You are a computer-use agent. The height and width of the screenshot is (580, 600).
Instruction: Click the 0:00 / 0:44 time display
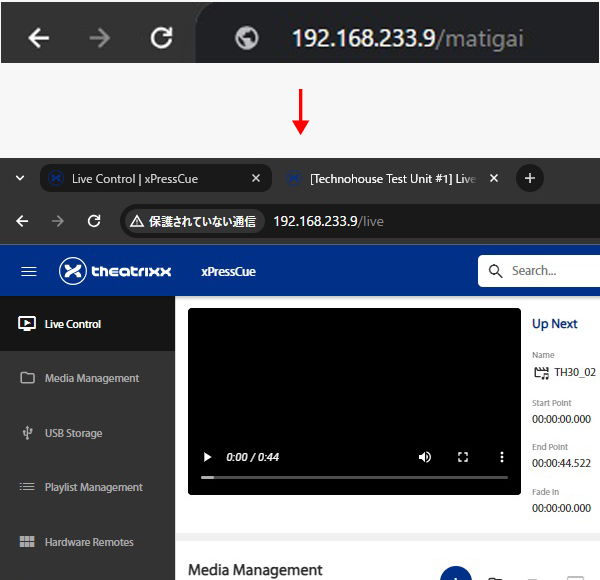[253, 457]
